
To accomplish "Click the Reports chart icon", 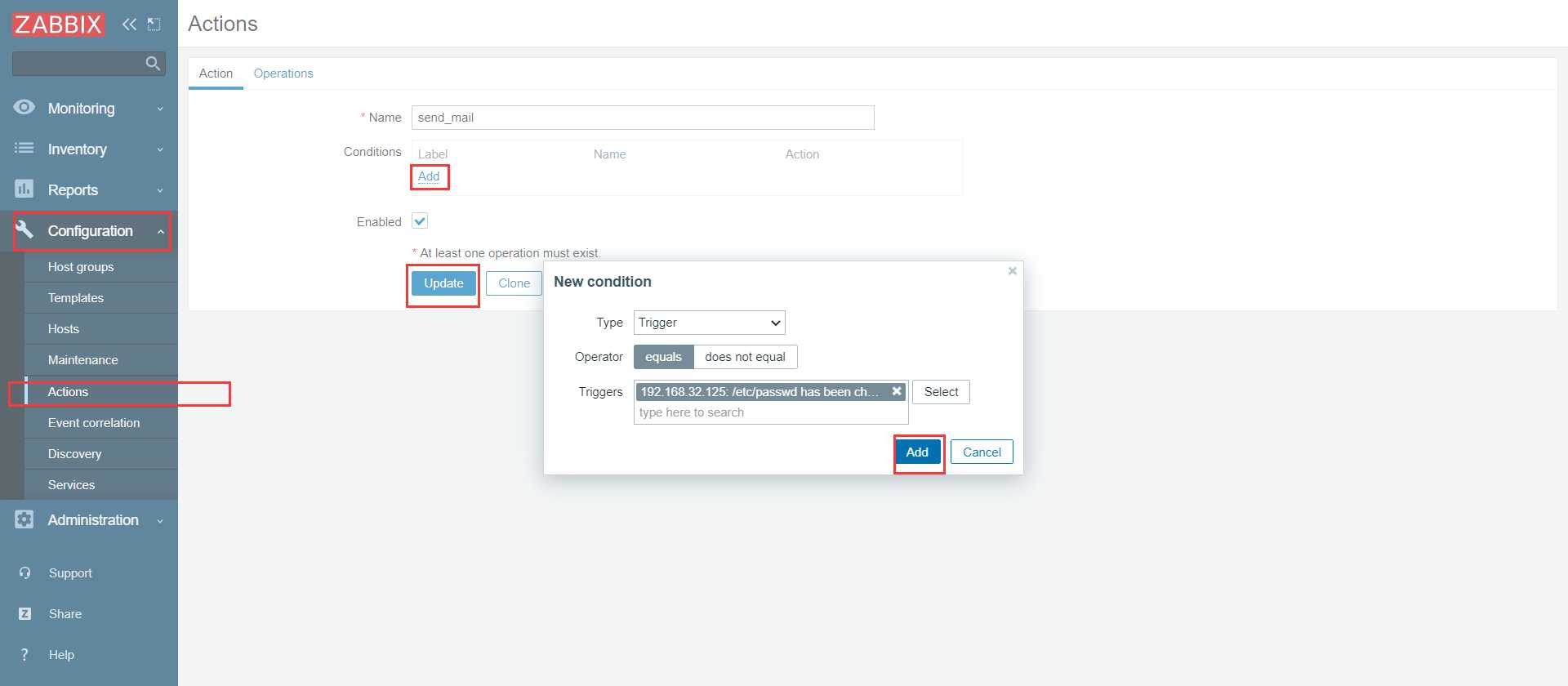I will [x=24, y=189].
